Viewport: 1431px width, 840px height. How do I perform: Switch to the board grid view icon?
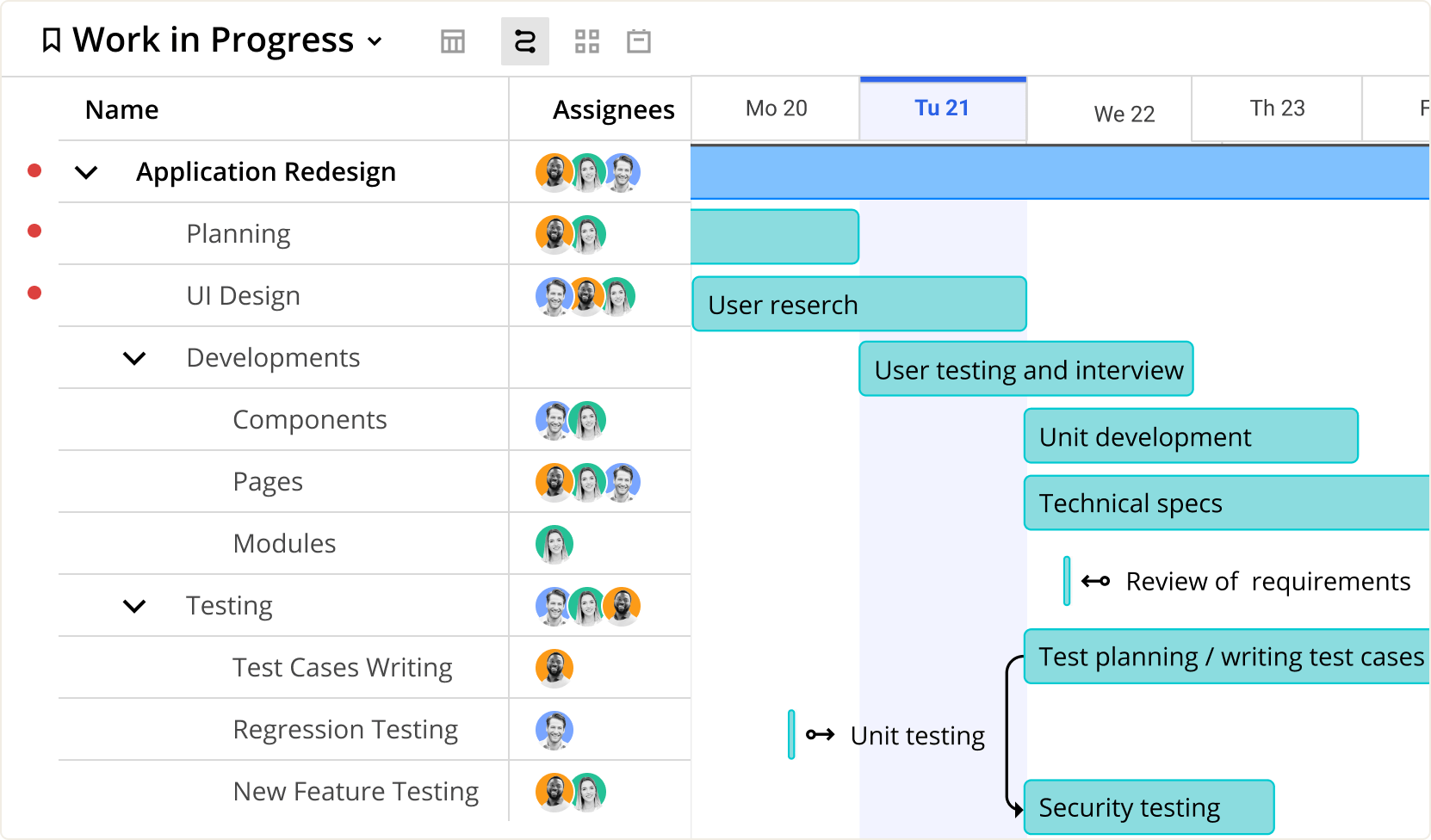tap(586, 41)
